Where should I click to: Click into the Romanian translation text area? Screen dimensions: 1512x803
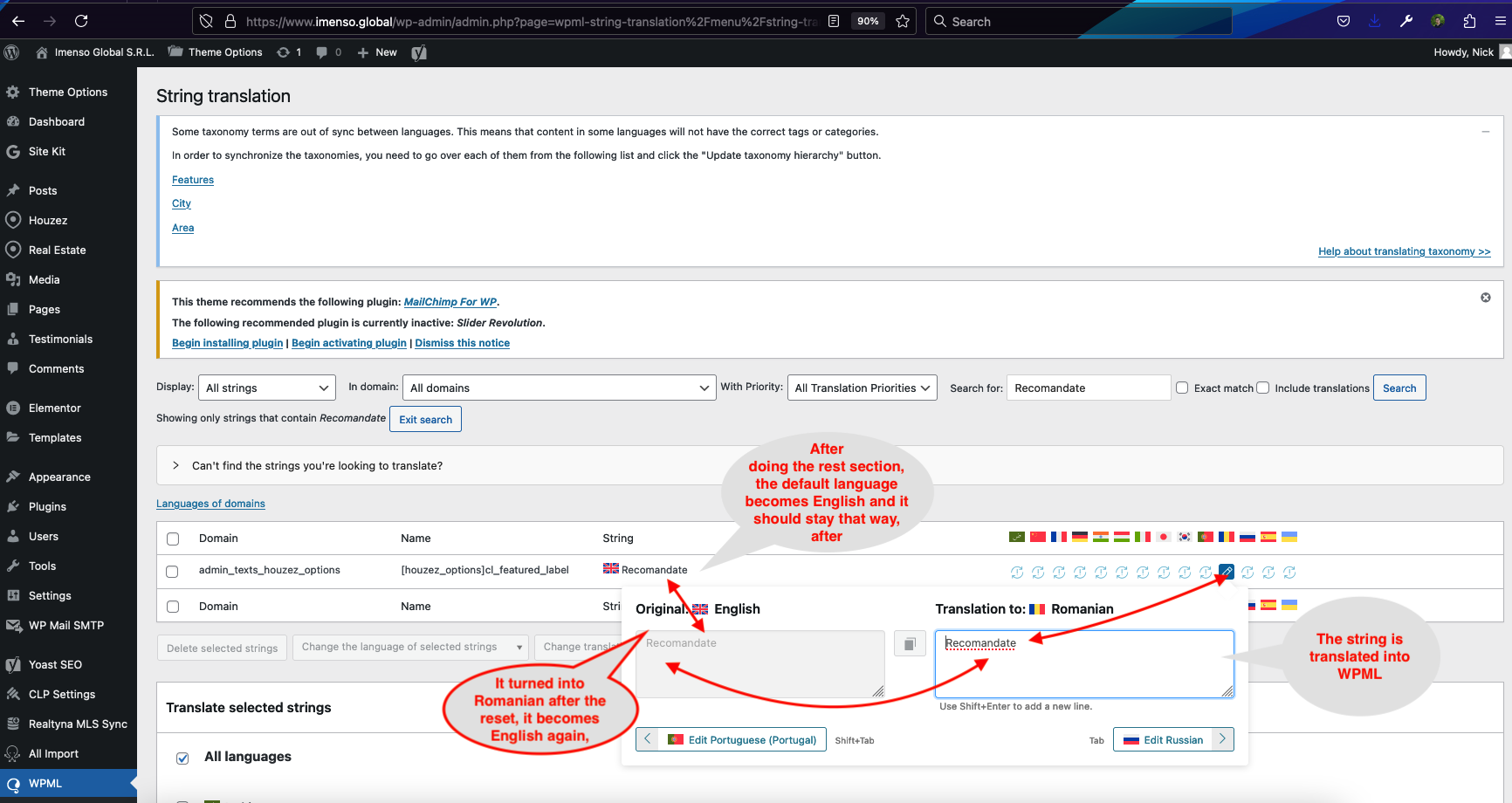1084,664
